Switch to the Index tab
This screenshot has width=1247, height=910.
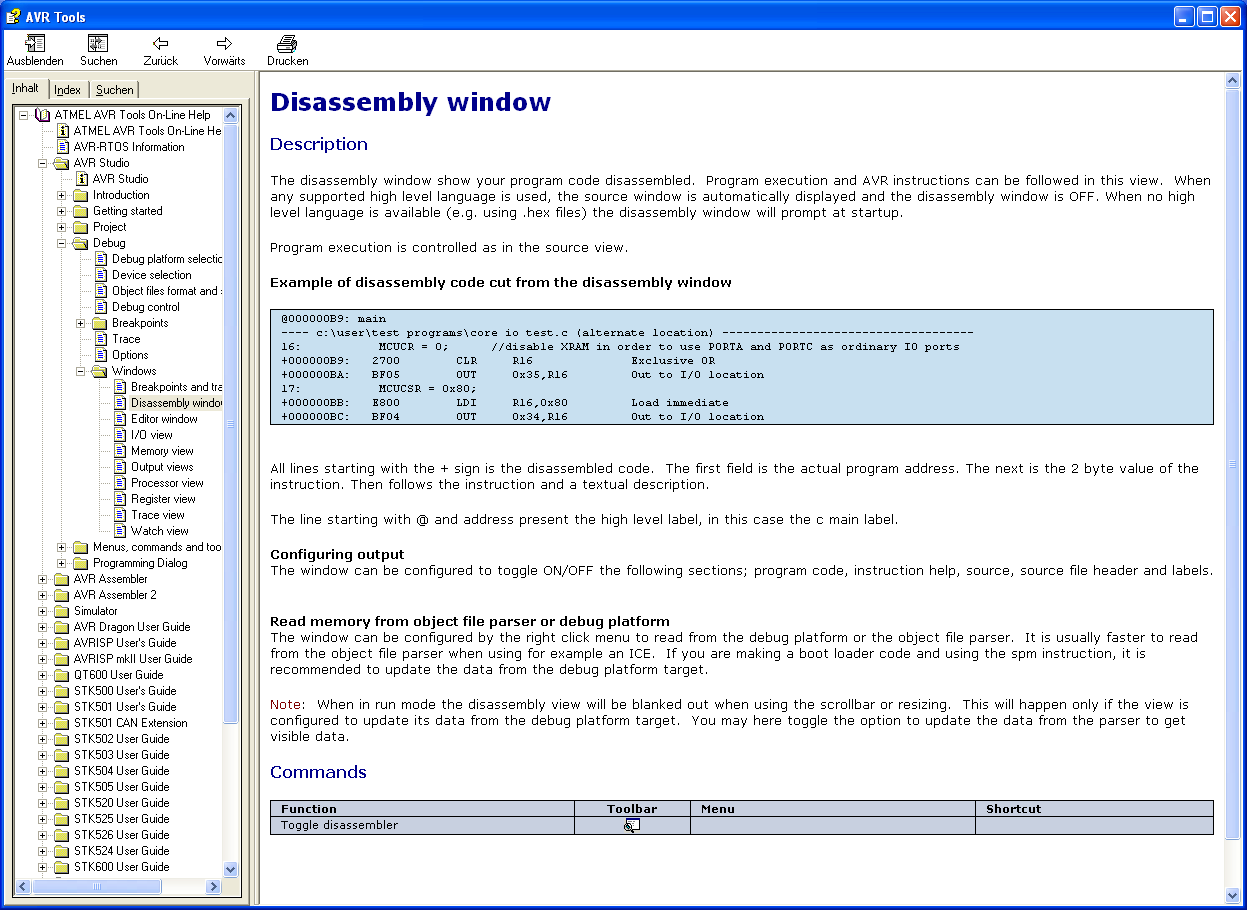tap(67, 90)
